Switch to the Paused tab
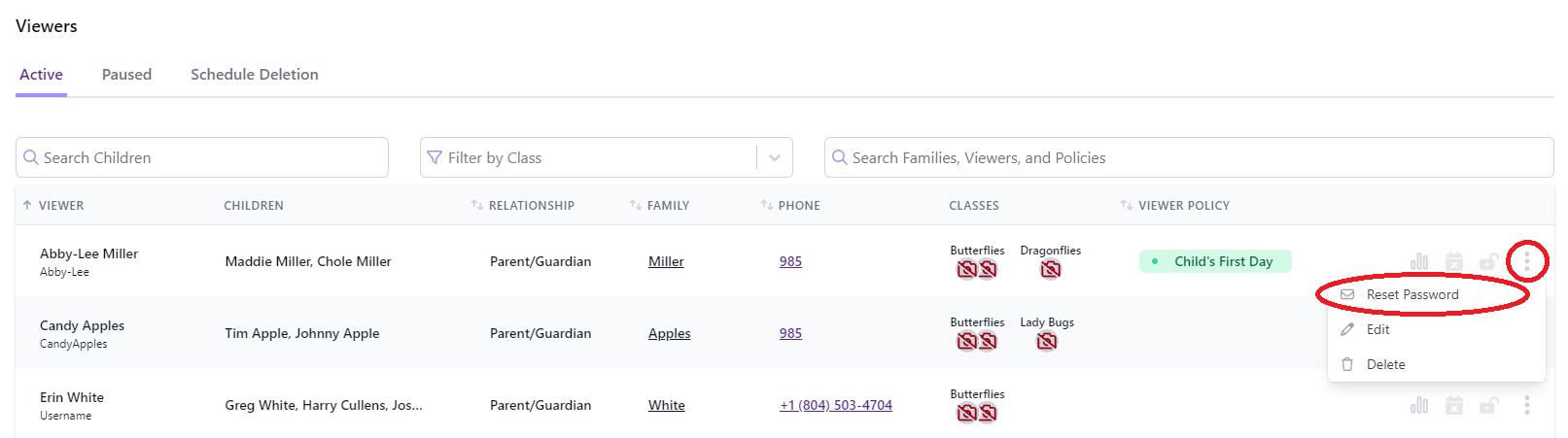The image size is (1568, 438). click(126, 75)
